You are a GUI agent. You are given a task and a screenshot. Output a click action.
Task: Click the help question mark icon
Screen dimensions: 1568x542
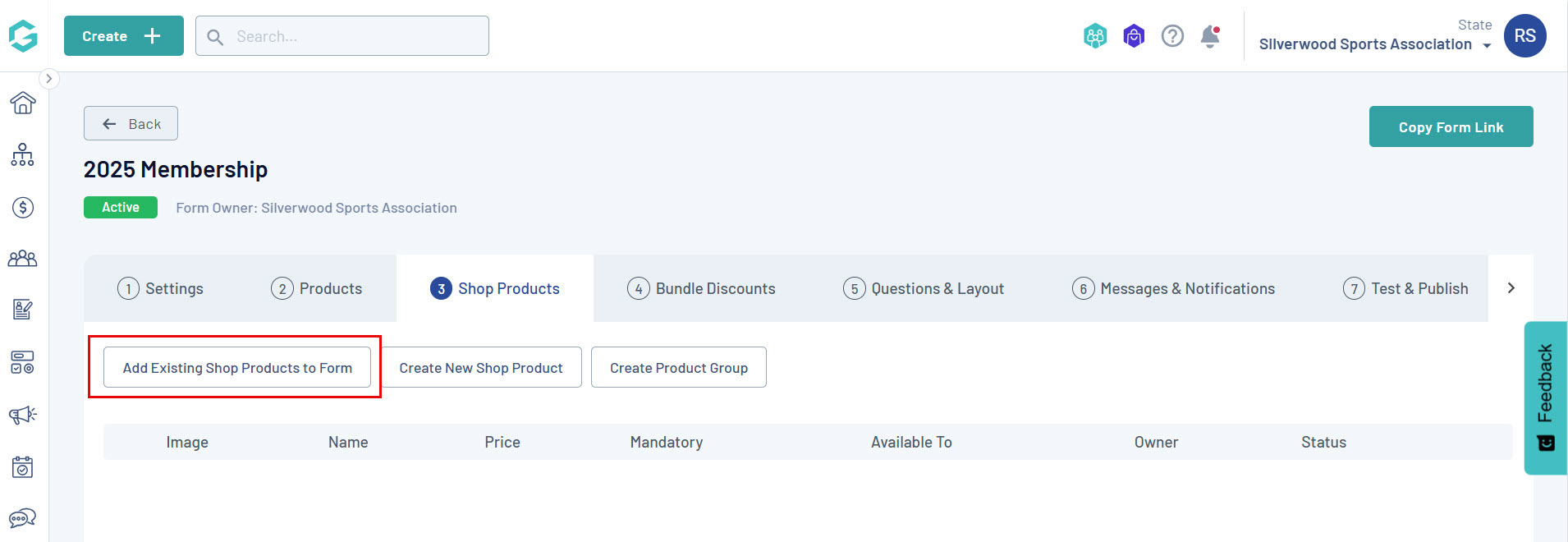pyautogui.click(x=1172, y=36)
